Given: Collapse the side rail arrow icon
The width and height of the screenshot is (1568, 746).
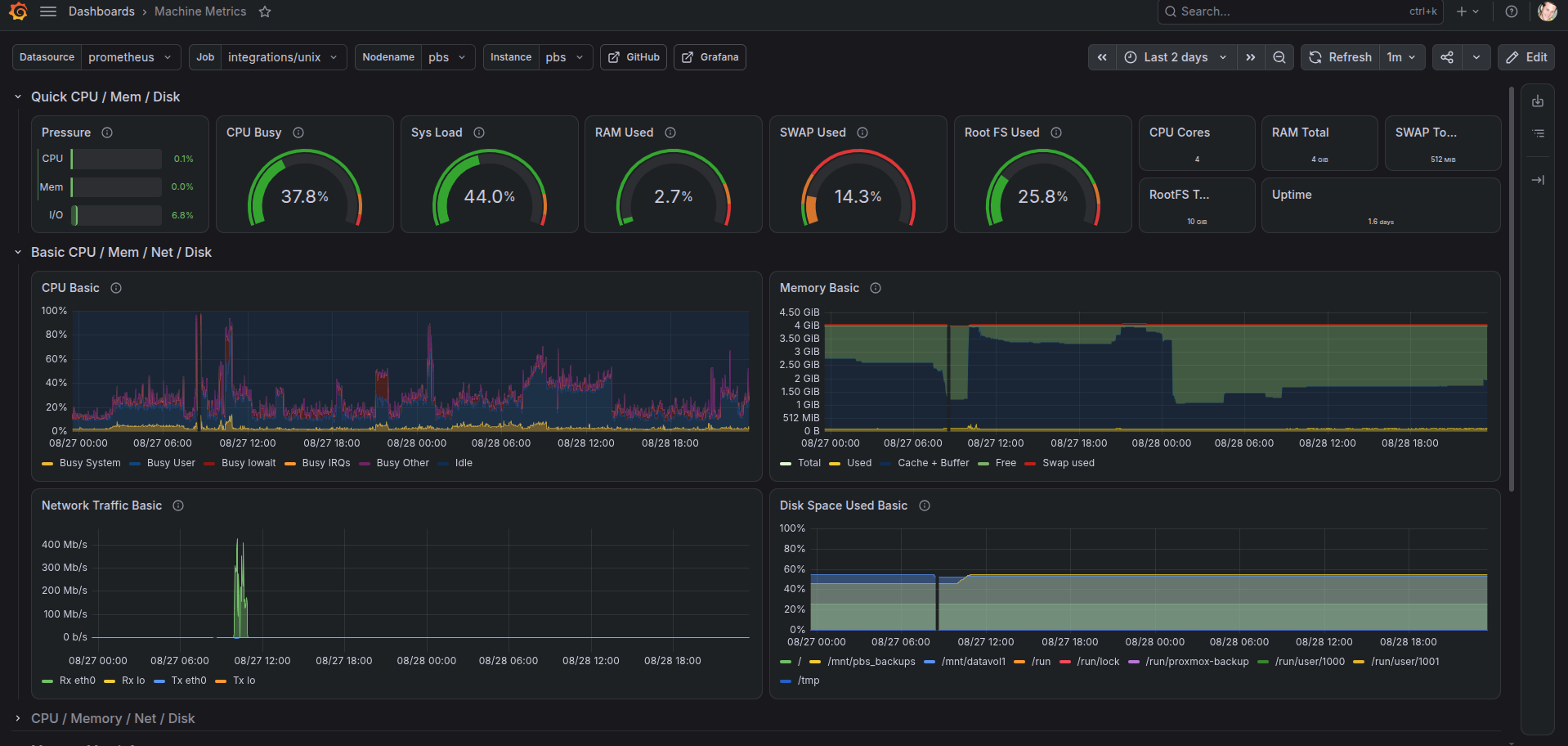Looking at the screenshot, I should pos(1538,180).
